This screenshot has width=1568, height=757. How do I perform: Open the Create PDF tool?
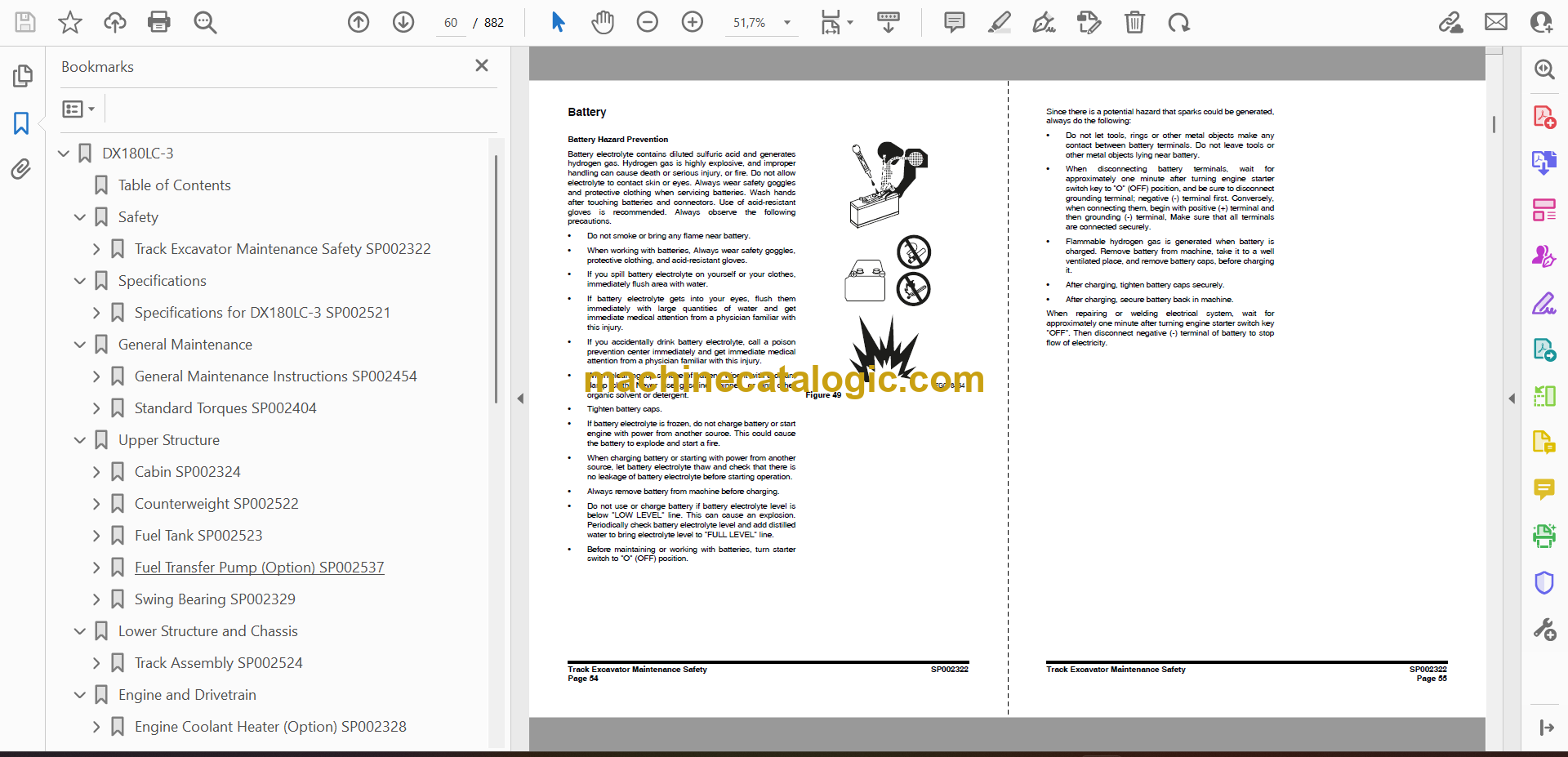(x=1543, y=117)
